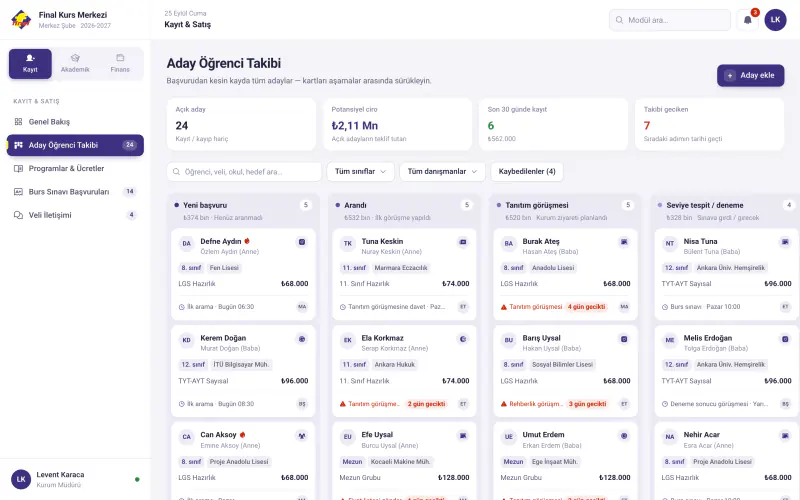Screen dimensions: 800x500
Task: Open Burs Sınavı Başvuruları in sidebar
Action: pos(75,192)
